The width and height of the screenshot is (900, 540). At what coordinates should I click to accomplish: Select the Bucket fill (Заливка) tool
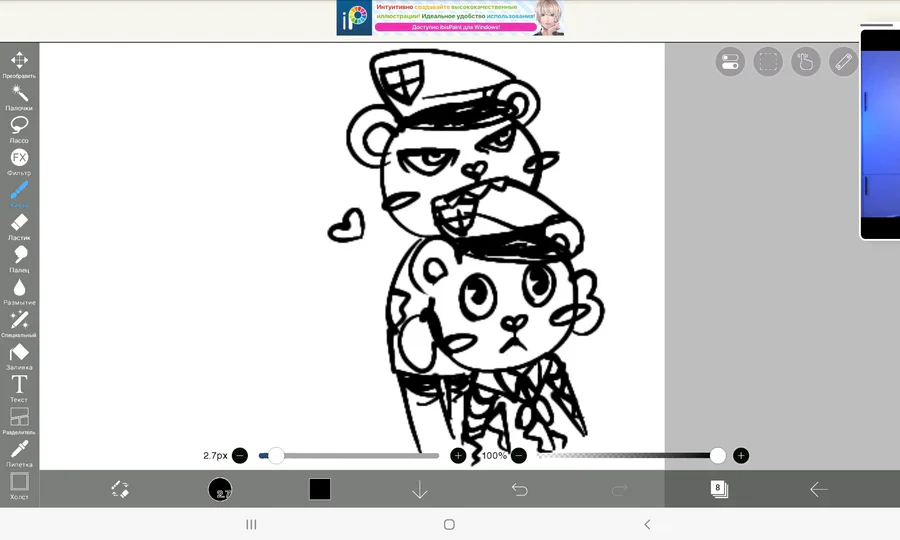pos(19,356)
